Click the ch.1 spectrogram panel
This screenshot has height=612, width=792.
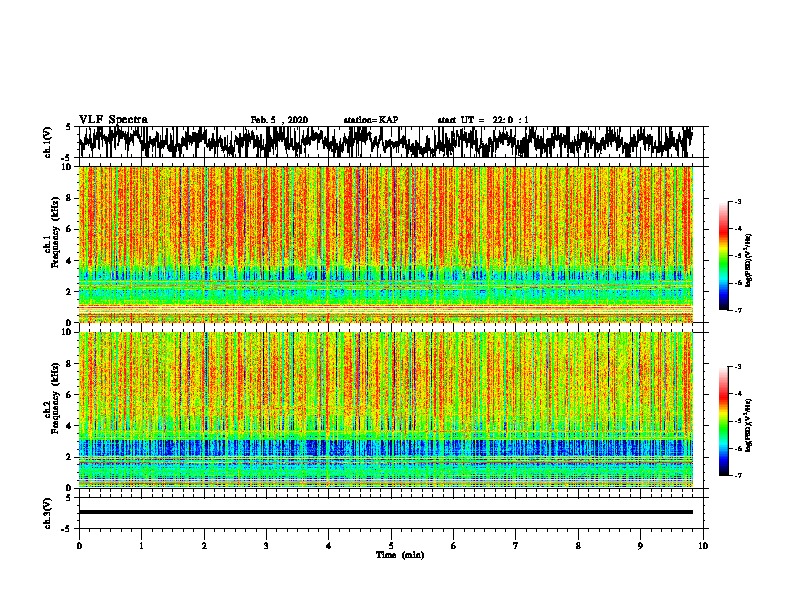point(386,244)
